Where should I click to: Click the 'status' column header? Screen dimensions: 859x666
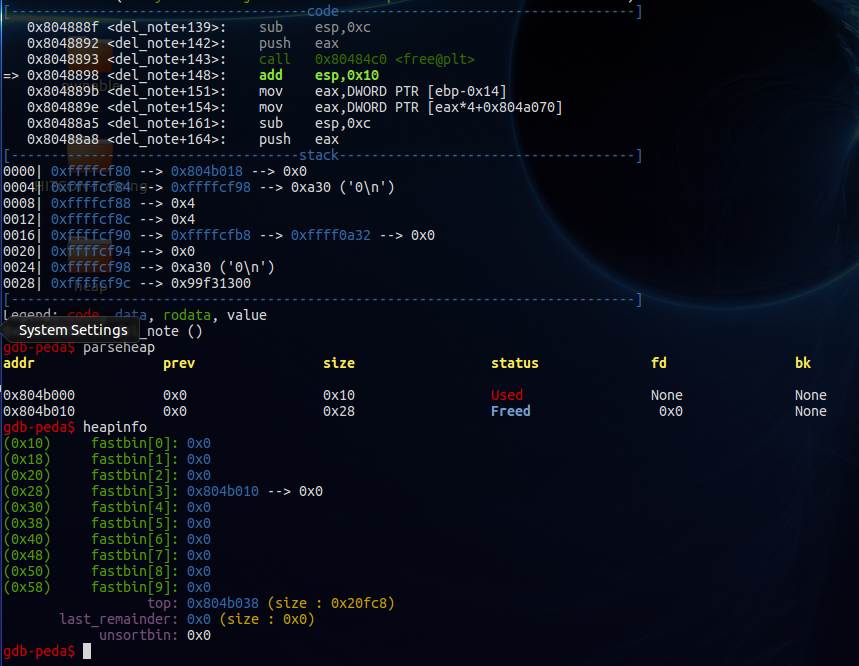[x=515, y=363]
